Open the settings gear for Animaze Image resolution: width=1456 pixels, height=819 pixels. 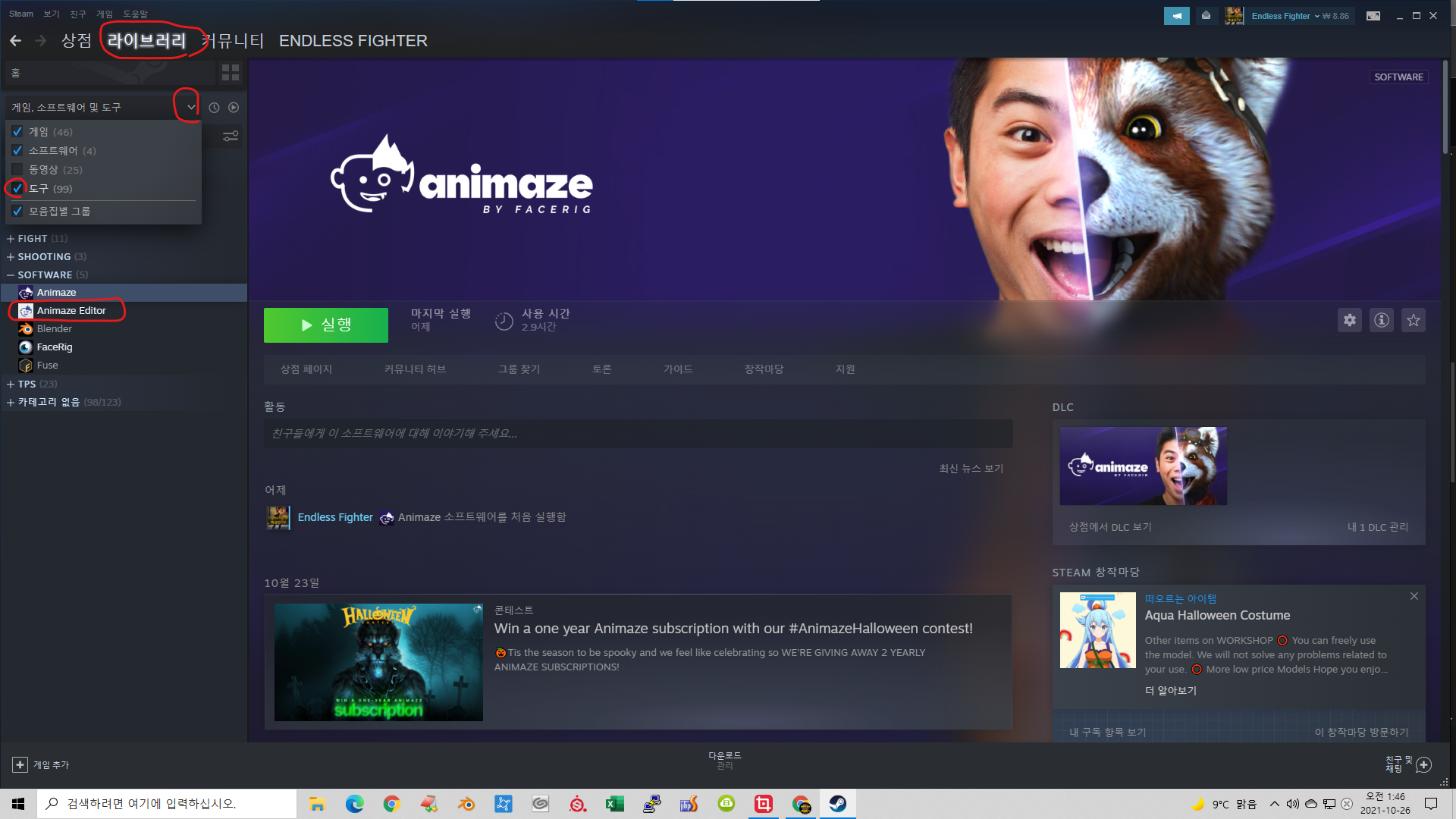pos(1350,320)
